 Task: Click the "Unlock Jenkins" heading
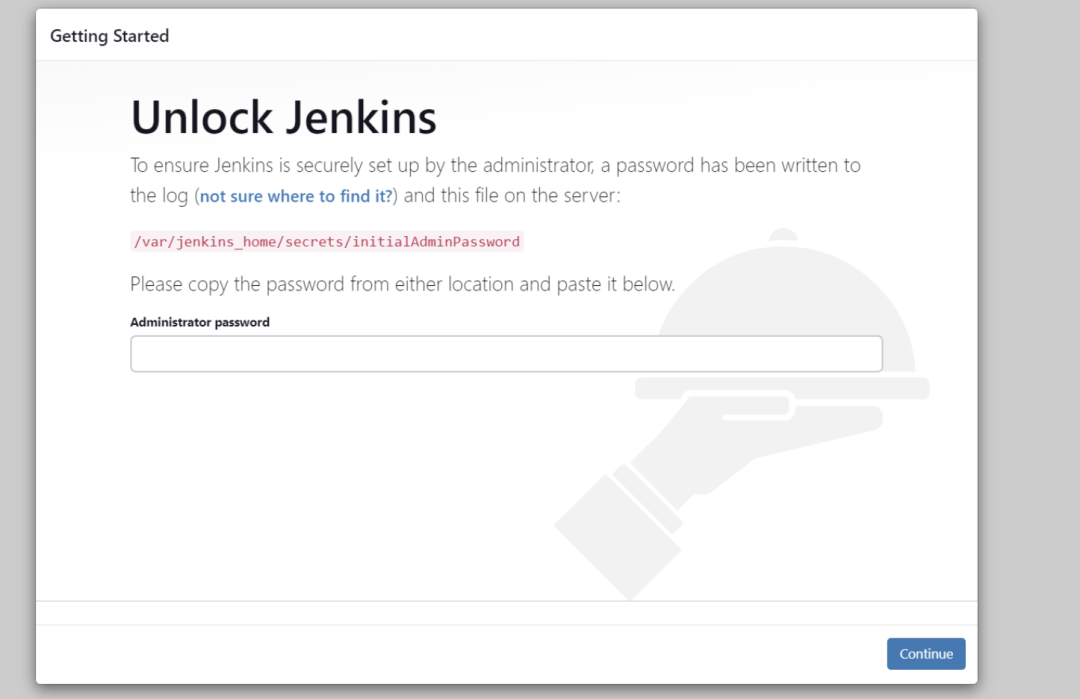(284, 118)
